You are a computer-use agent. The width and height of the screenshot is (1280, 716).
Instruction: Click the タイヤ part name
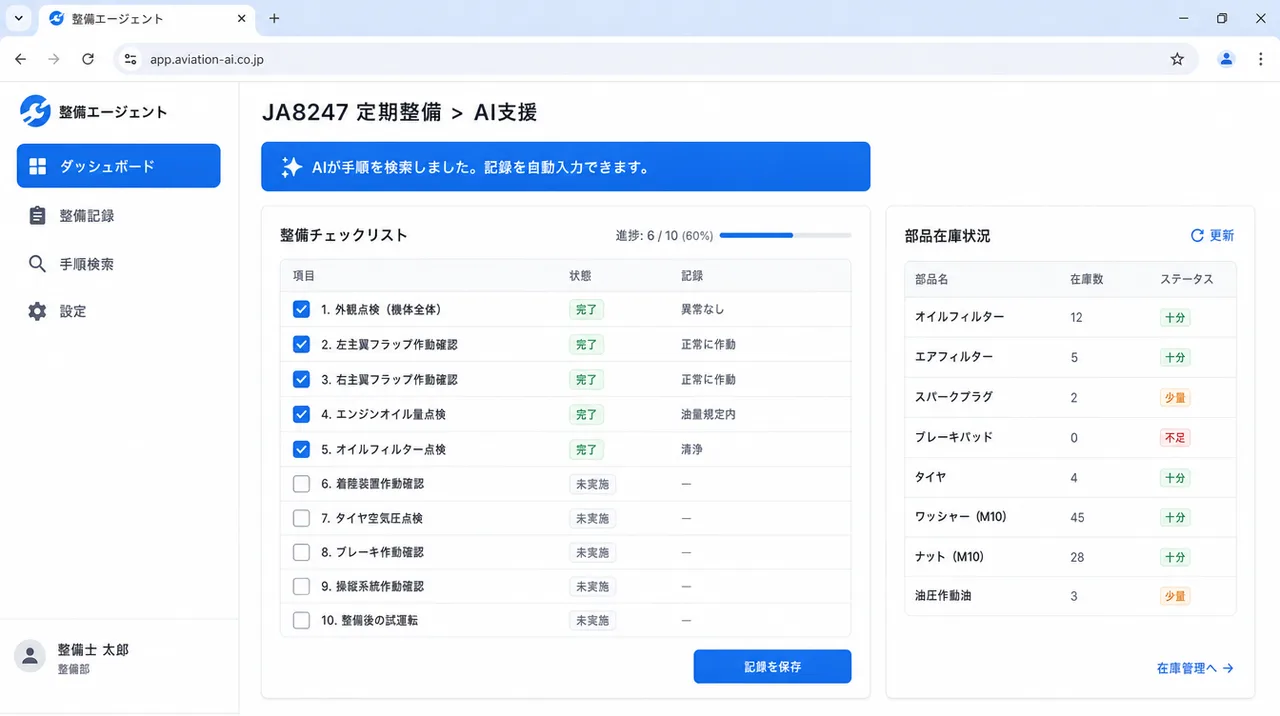click(x=930, y=477)
